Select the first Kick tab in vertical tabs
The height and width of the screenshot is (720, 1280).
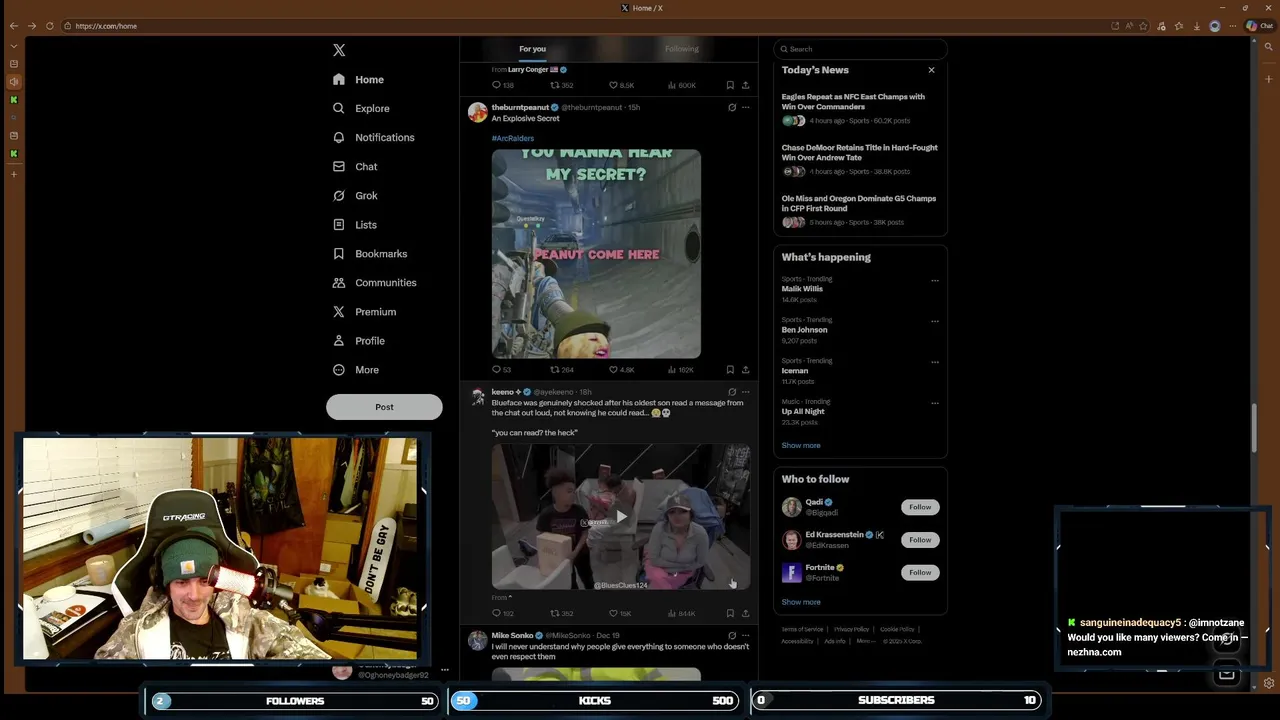click(x=13, y=100)
